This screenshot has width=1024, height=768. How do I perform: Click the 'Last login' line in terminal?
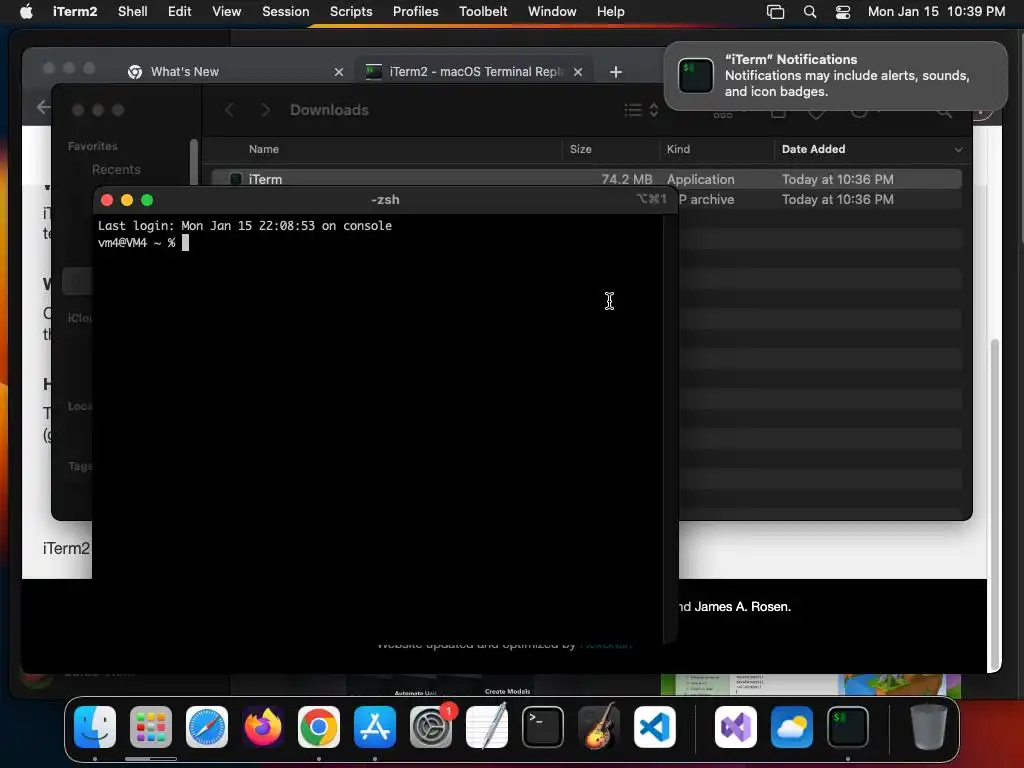click(x=245, y=226)
